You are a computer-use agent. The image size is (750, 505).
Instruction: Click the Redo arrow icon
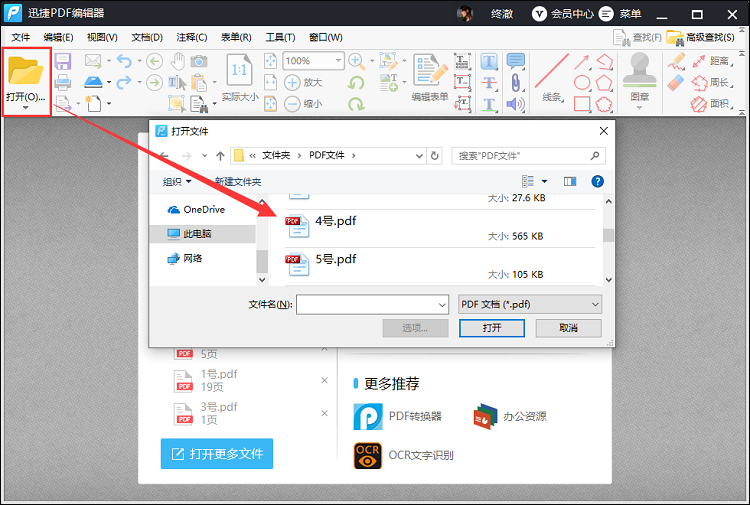tap(124, 82)
